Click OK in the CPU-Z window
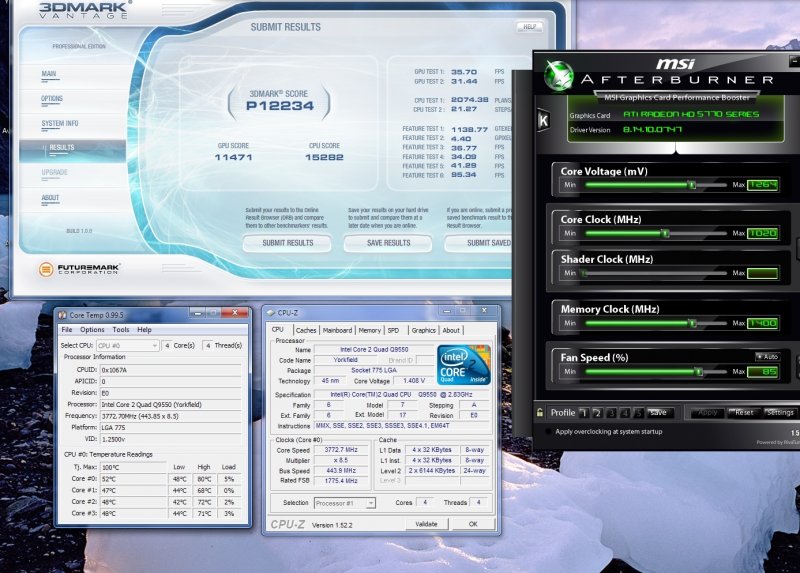This screenshot has height=573, width=800. tap(473, 524)
